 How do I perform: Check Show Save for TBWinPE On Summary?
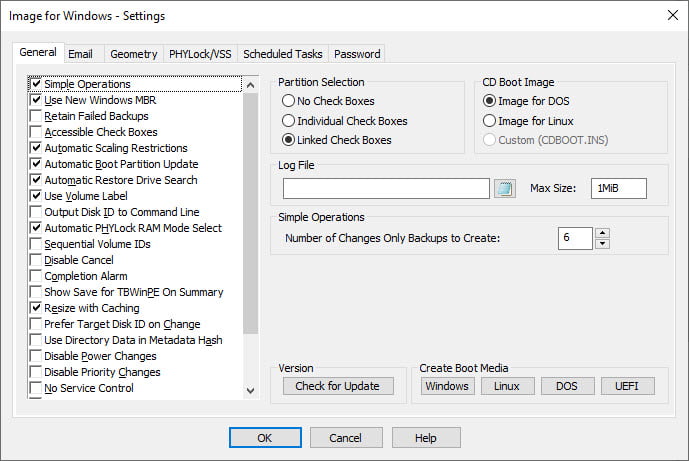tap(36, 292)
